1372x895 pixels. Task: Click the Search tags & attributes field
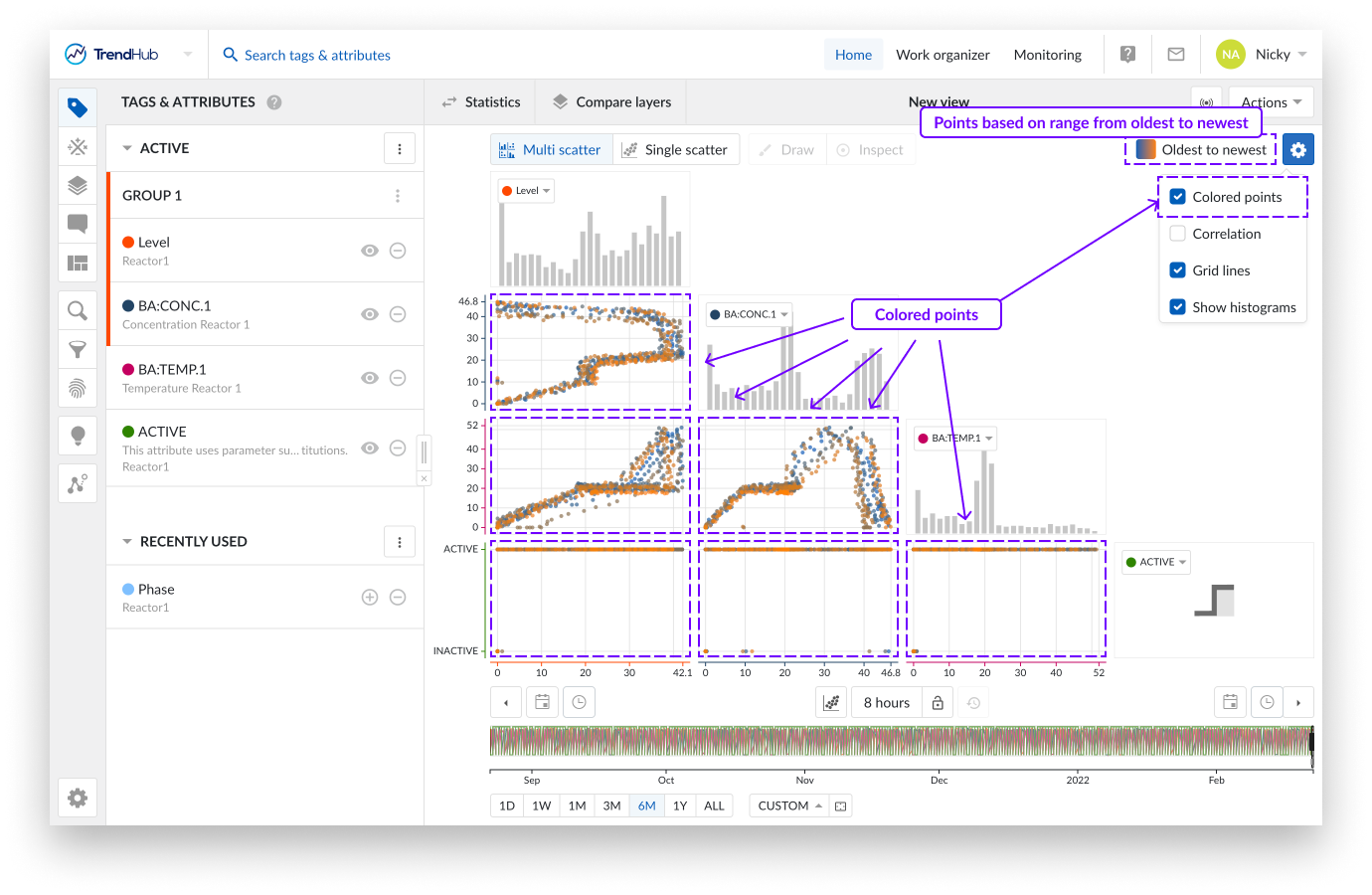pos(317,56)
